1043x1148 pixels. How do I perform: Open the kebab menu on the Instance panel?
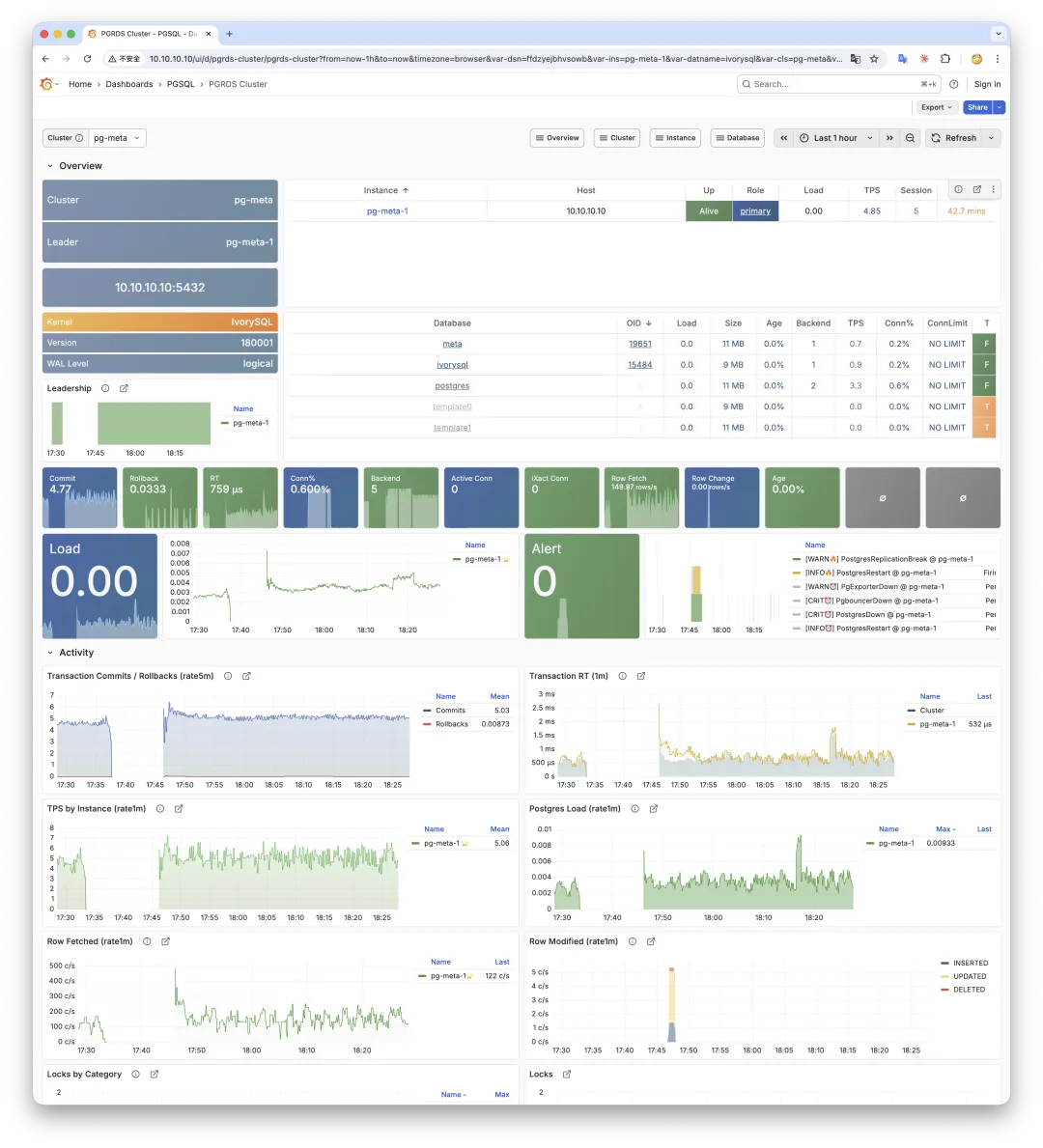point(993,189)
